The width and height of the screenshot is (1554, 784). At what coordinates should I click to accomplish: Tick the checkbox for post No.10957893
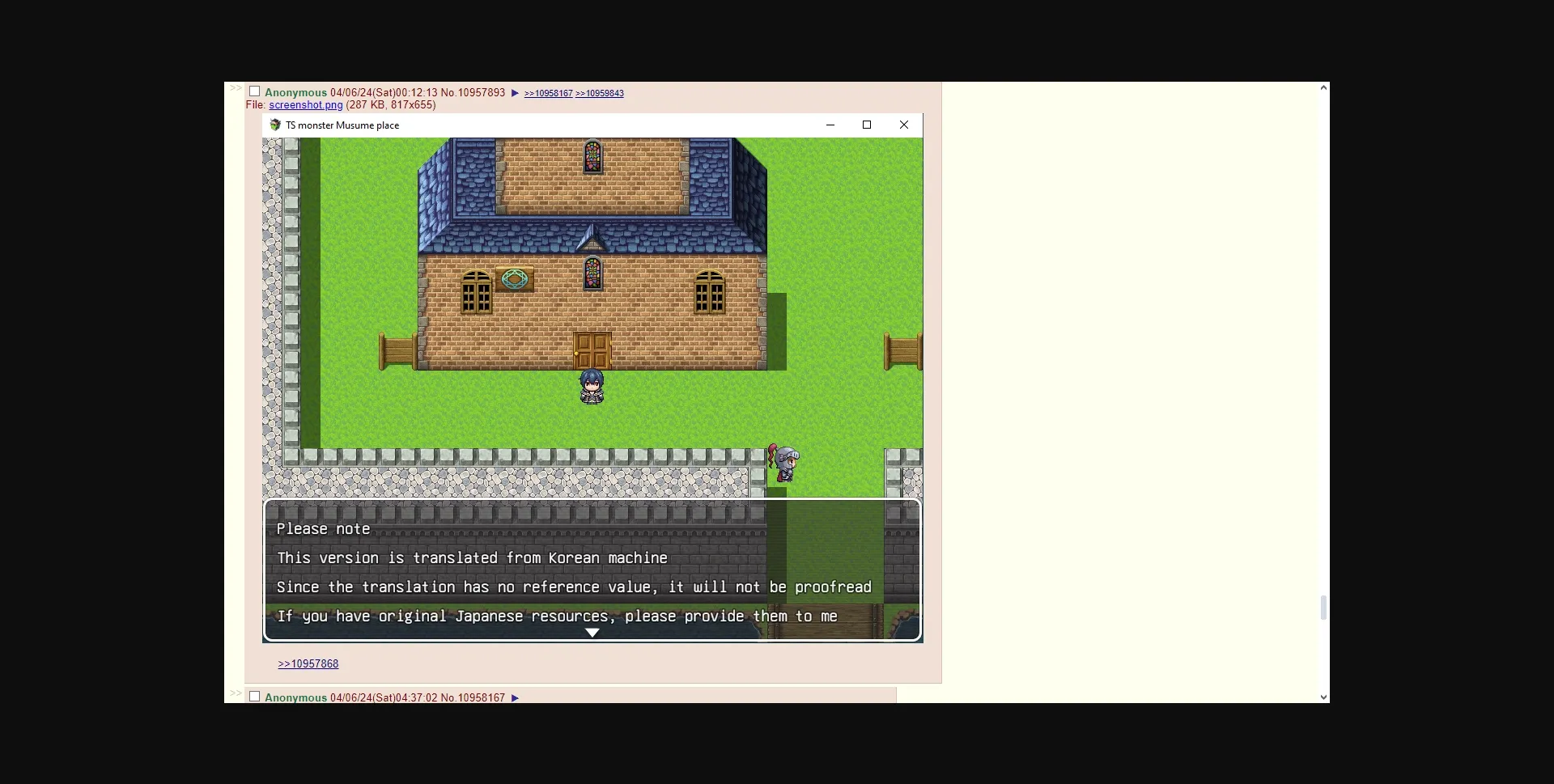click(x=255, y=91)
